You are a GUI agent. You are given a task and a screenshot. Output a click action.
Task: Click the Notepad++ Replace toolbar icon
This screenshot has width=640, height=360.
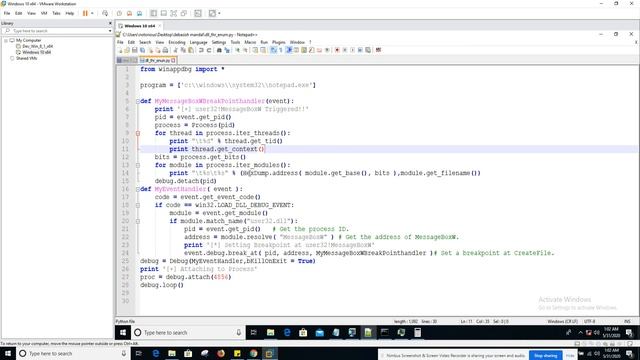[227, 50]
